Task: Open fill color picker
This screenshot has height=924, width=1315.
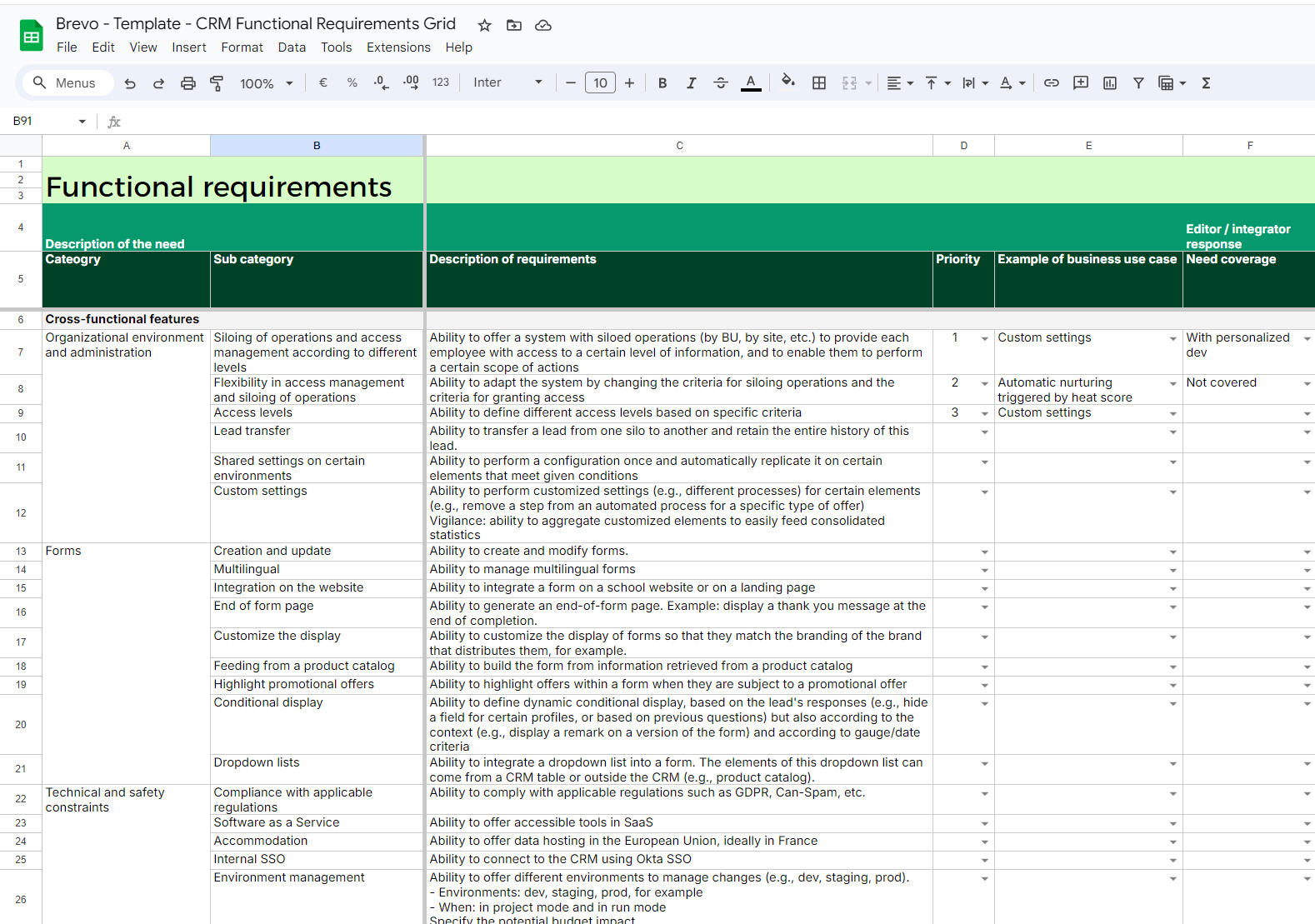Action: [x=787, y=82]
